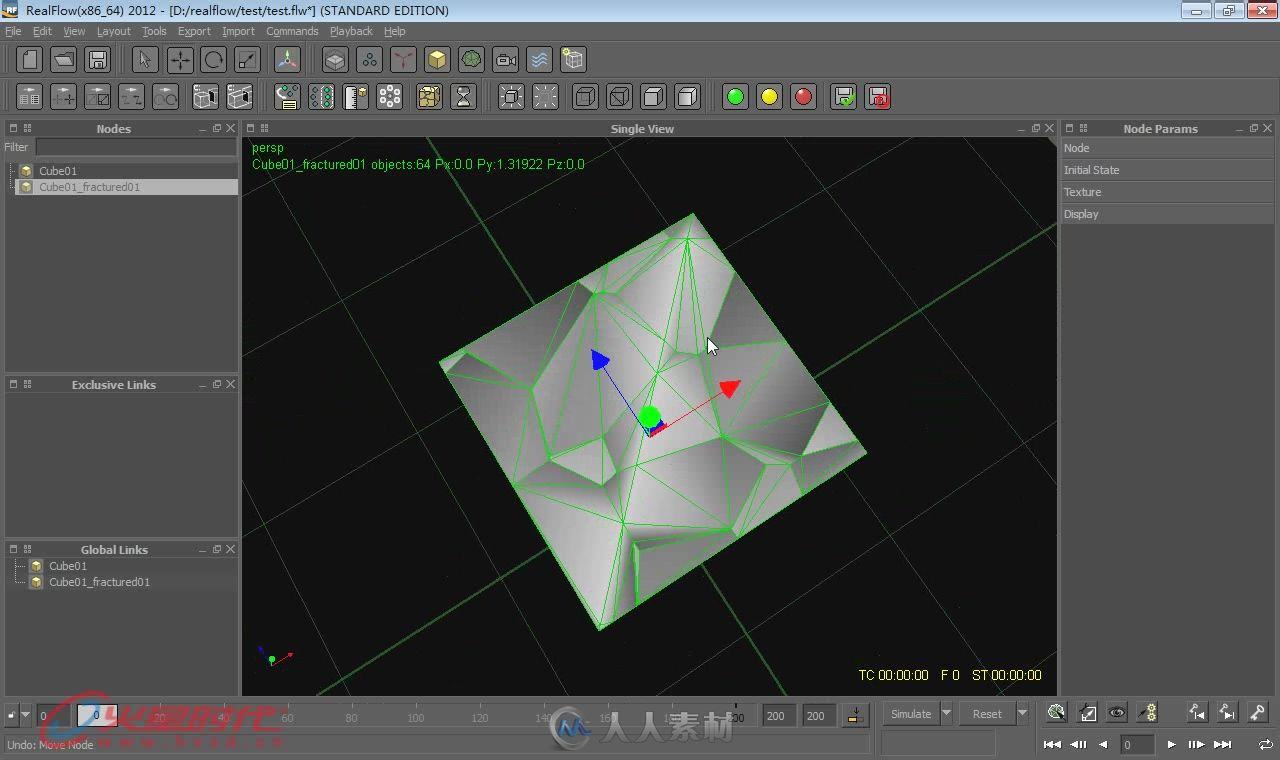Click the save icon with green check
Screen dimensions: 1280x760
[844, 97]
